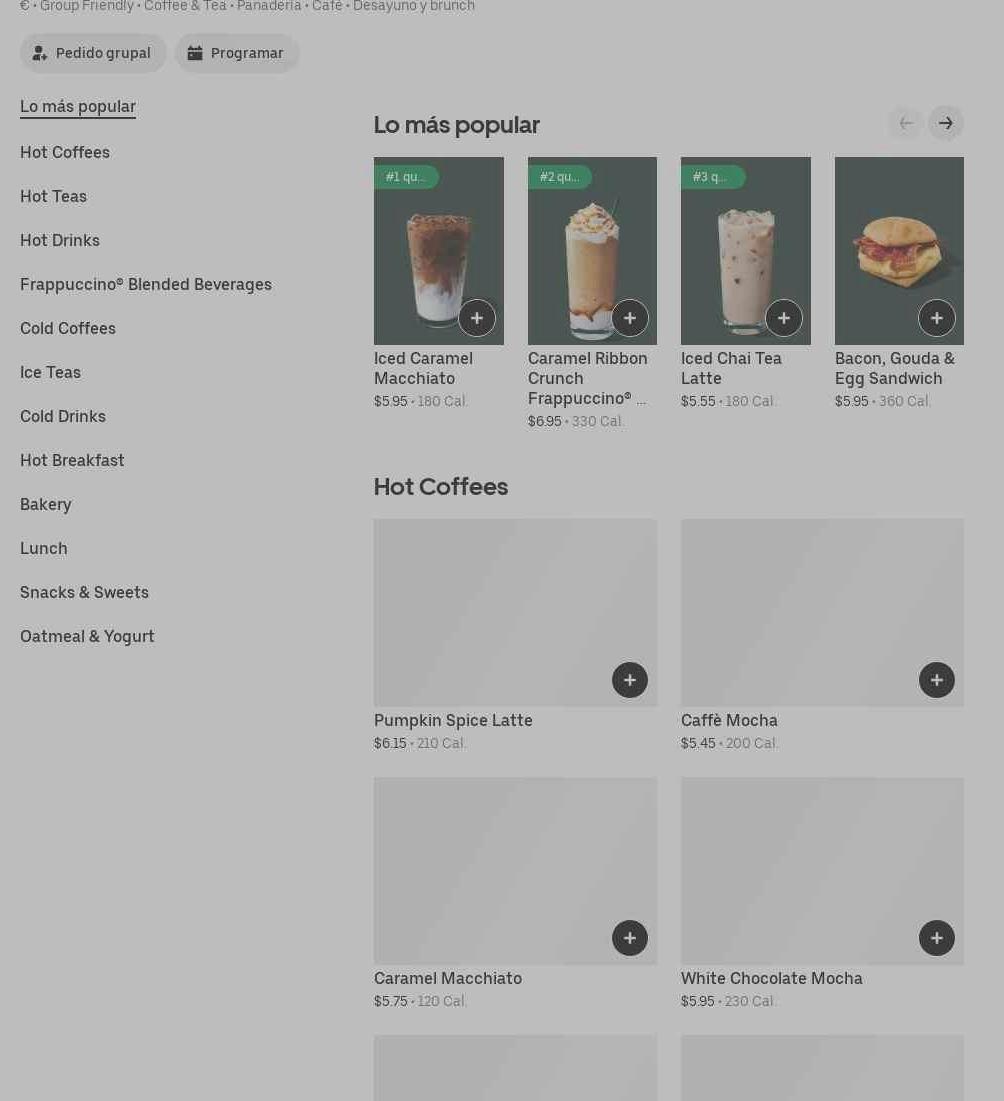
Task: Add Iced Chai Tea Latte plus icon
Action: (784, 318)
